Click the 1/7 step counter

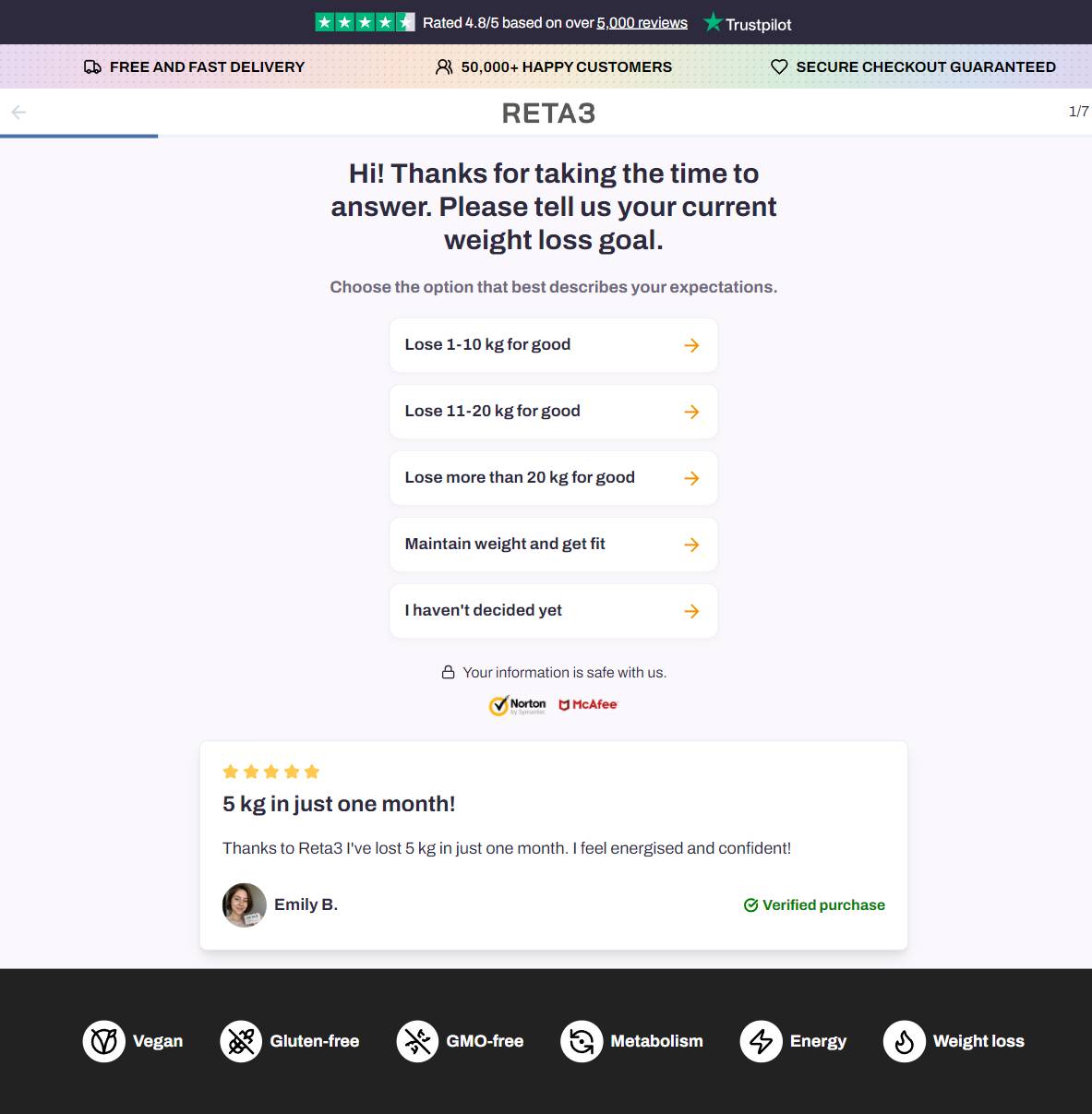point(1078,112)
